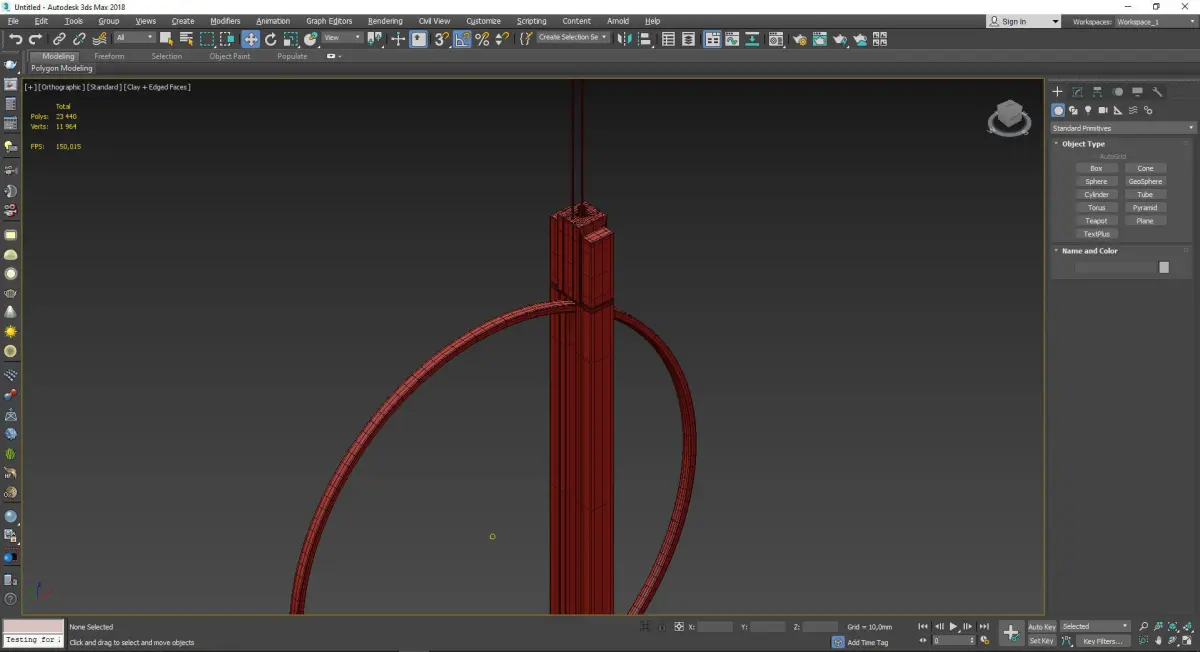Click the Mirror tool icon
Image resolution: width=1200 pixels, height=652 pixels.
coord(624,39)
